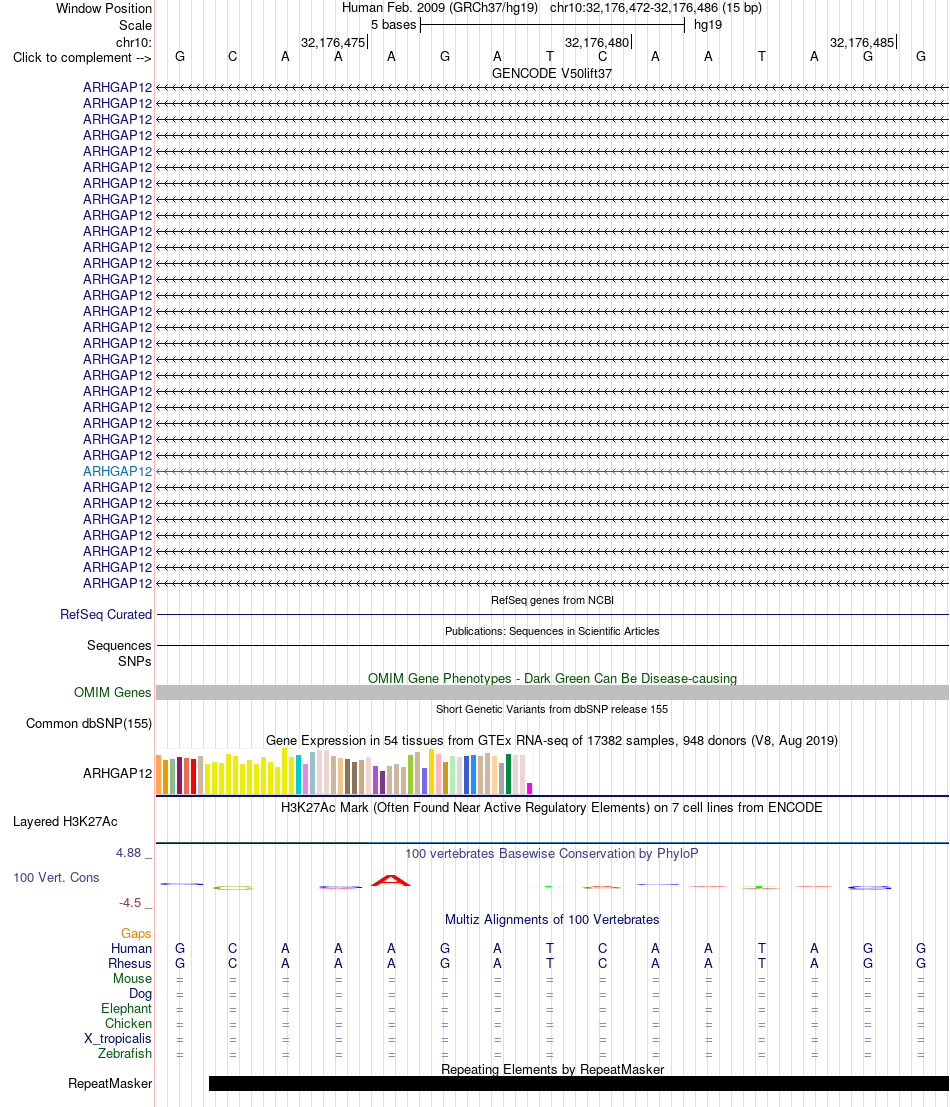Click the -4.5 PhyloP lower scale value
This screenshot has height=1107, width=950.
[130, 903]
